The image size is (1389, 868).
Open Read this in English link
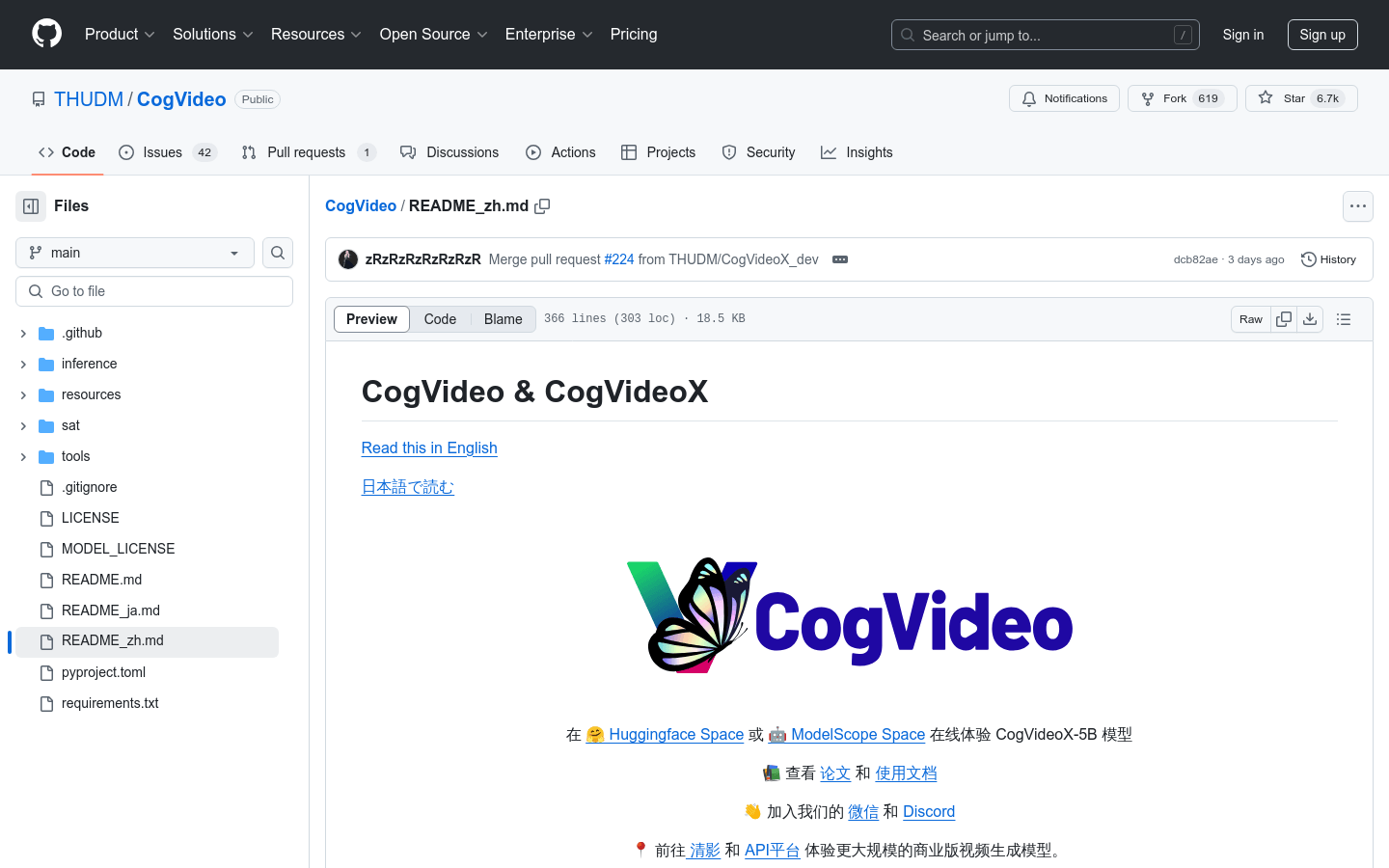tap(429, 448)
